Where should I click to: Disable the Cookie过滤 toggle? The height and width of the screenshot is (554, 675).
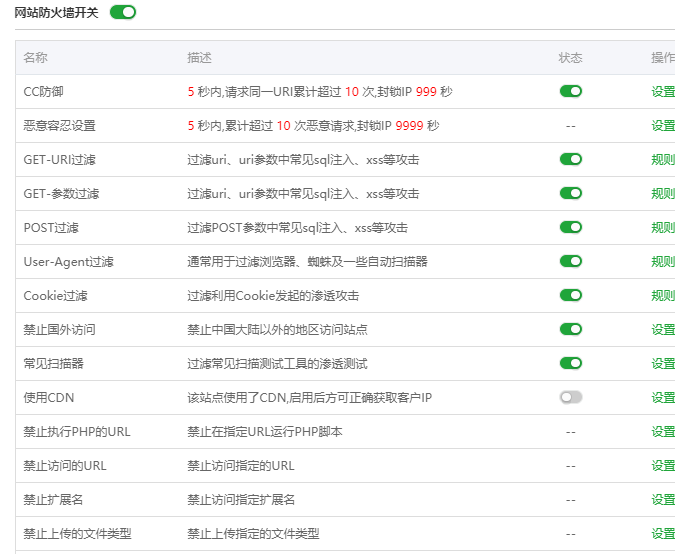coord(570,295)
